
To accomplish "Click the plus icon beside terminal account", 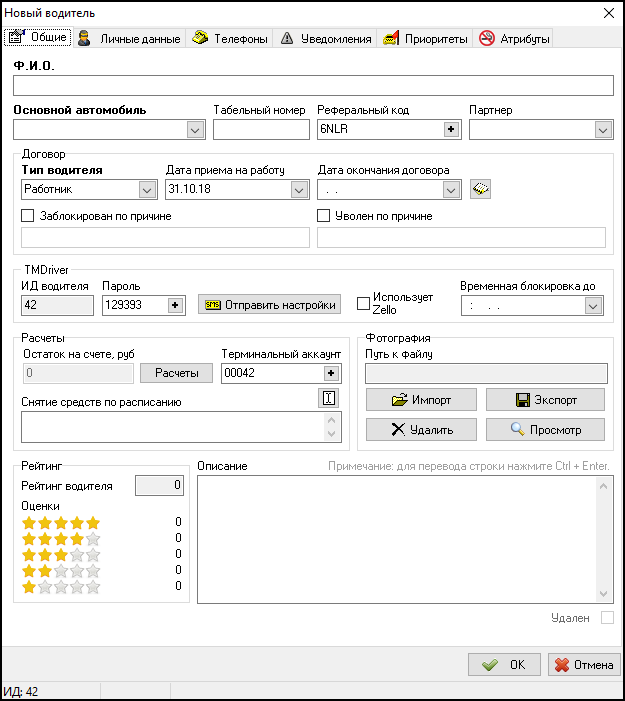I will point(330,373).
